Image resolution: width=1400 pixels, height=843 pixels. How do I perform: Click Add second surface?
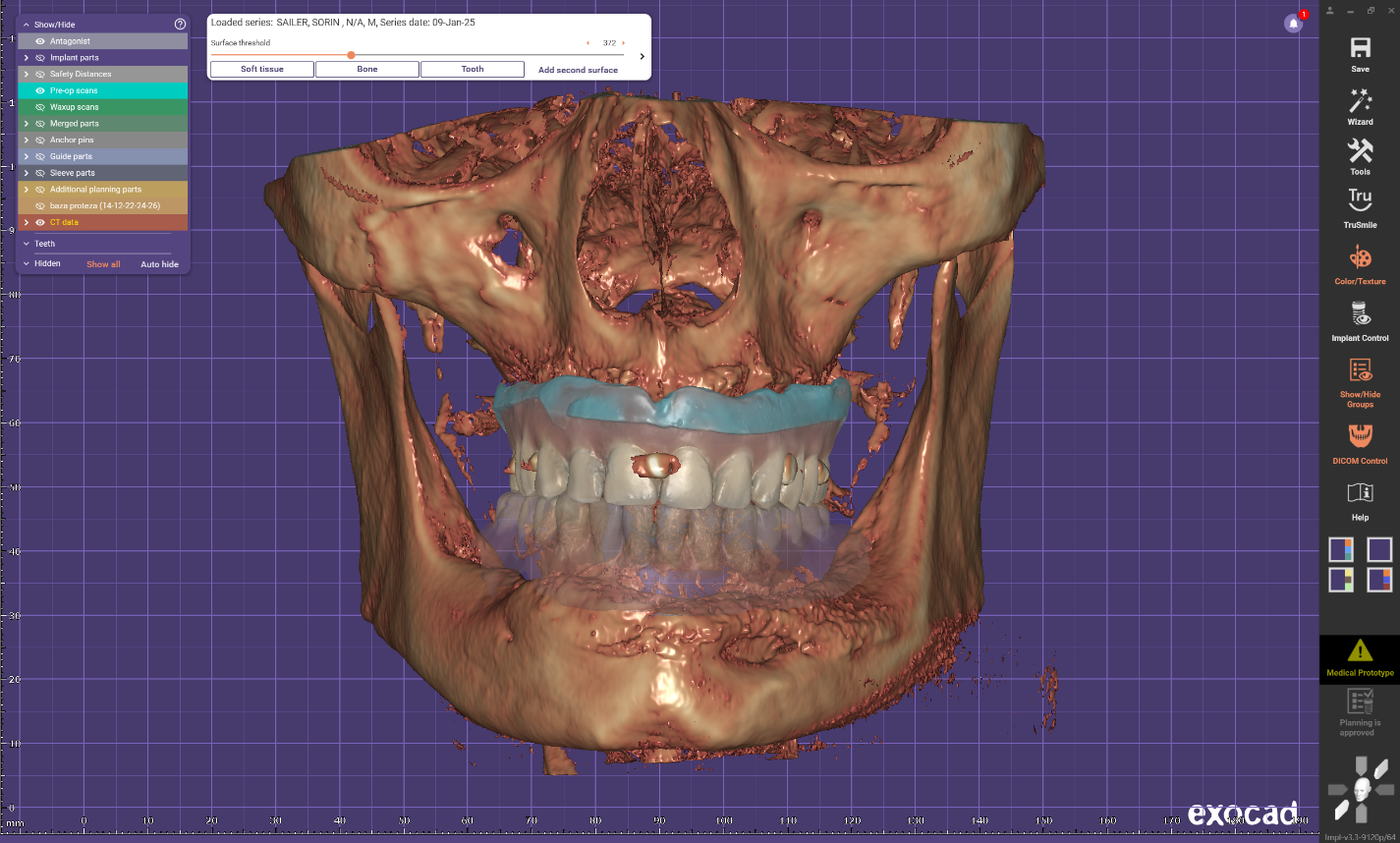click(x=578, y=70)
